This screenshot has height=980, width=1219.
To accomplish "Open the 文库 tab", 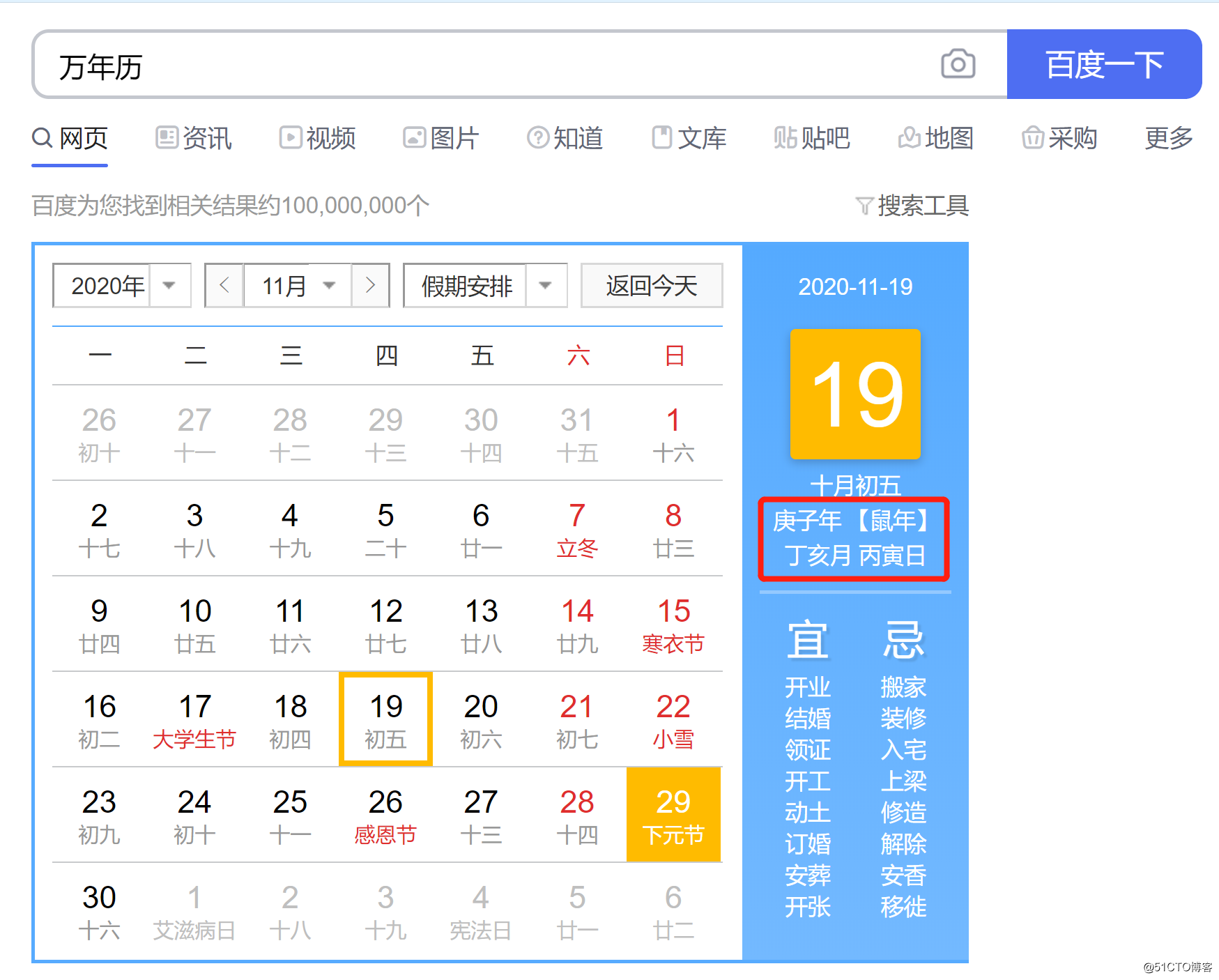I will (689, 138).
